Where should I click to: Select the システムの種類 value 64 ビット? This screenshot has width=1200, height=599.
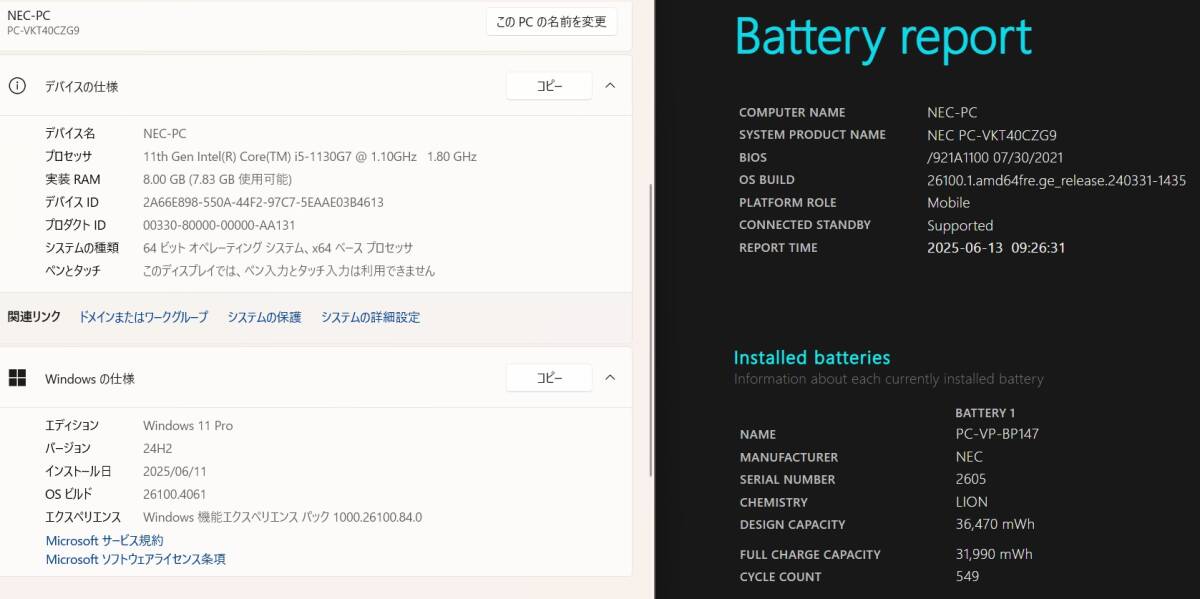click(x=278, y=248)
